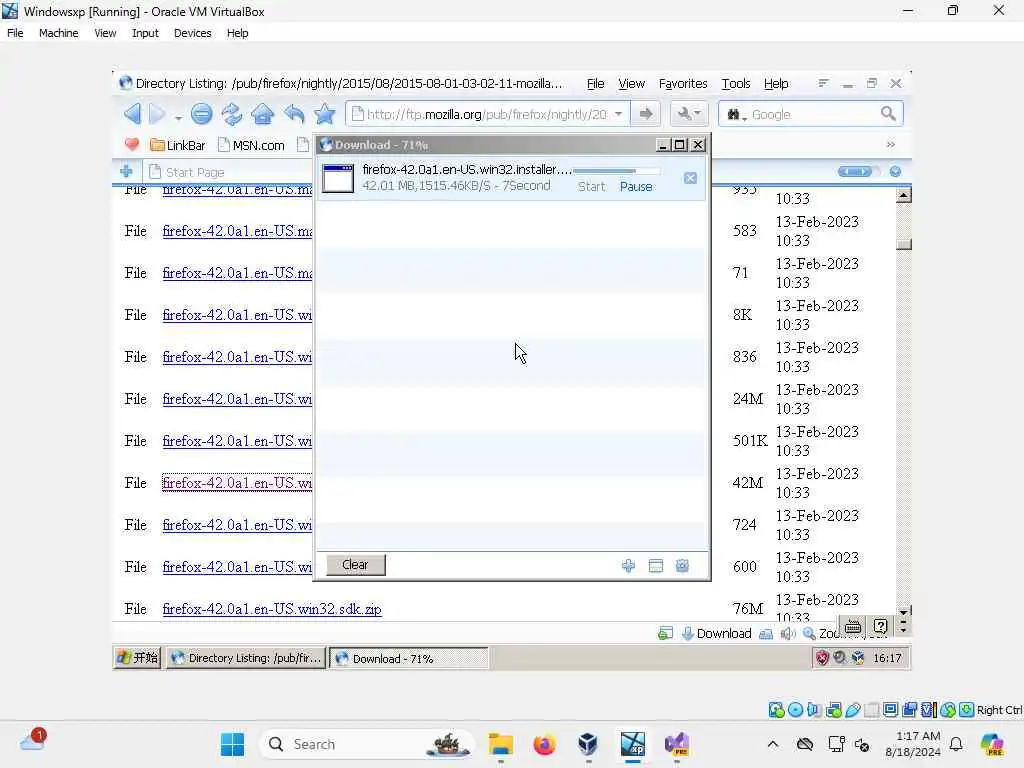1024x768 pixels.
Task: Go back with the browser's back arrow
Action: point(133,114)
